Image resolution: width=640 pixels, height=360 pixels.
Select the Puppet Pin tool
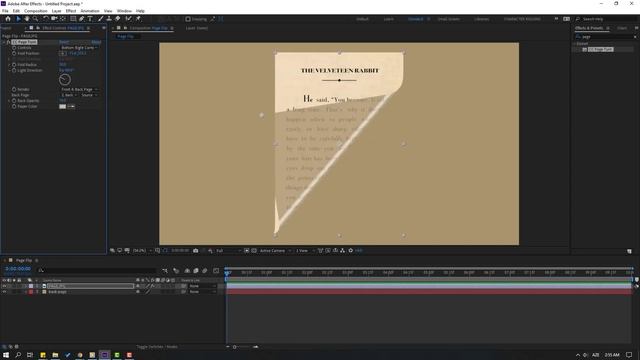point(138,19)
